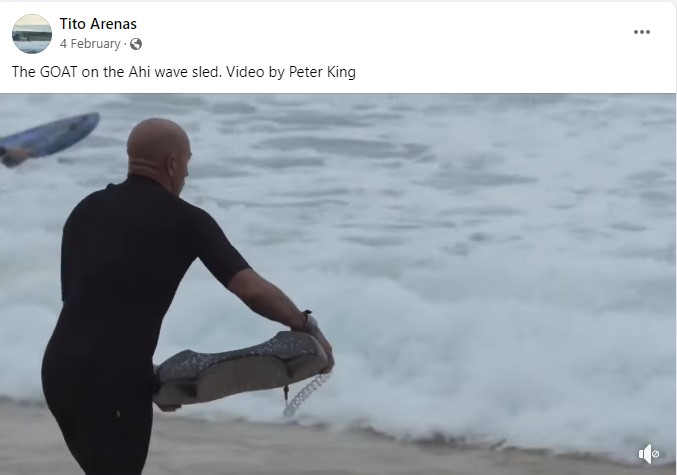Click the globe public audience icon
This screenshot has width=677, height=475.
[x=136, y=44]
